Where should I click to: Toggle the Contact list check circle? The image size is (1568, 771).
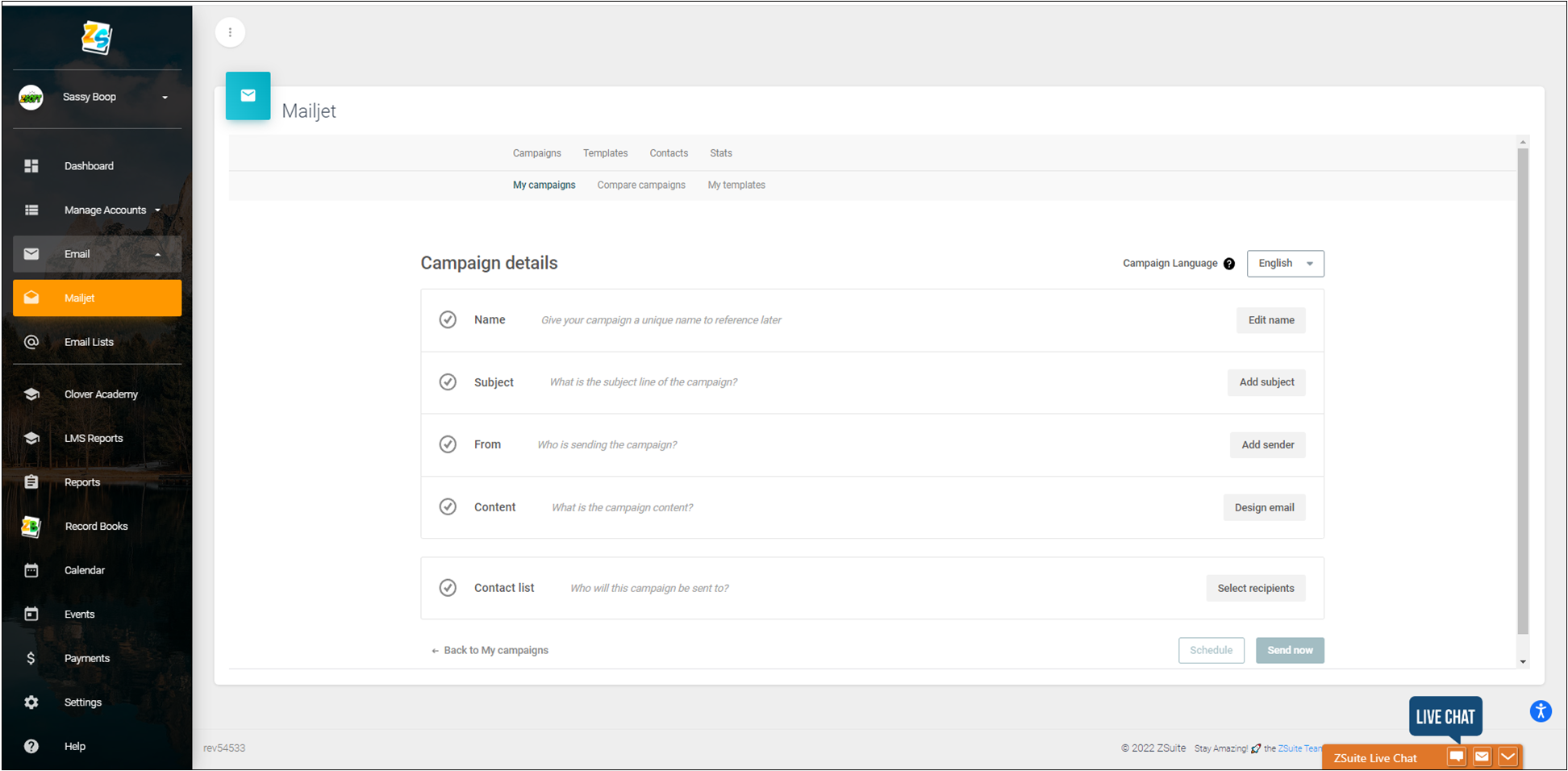pos(448,588)
